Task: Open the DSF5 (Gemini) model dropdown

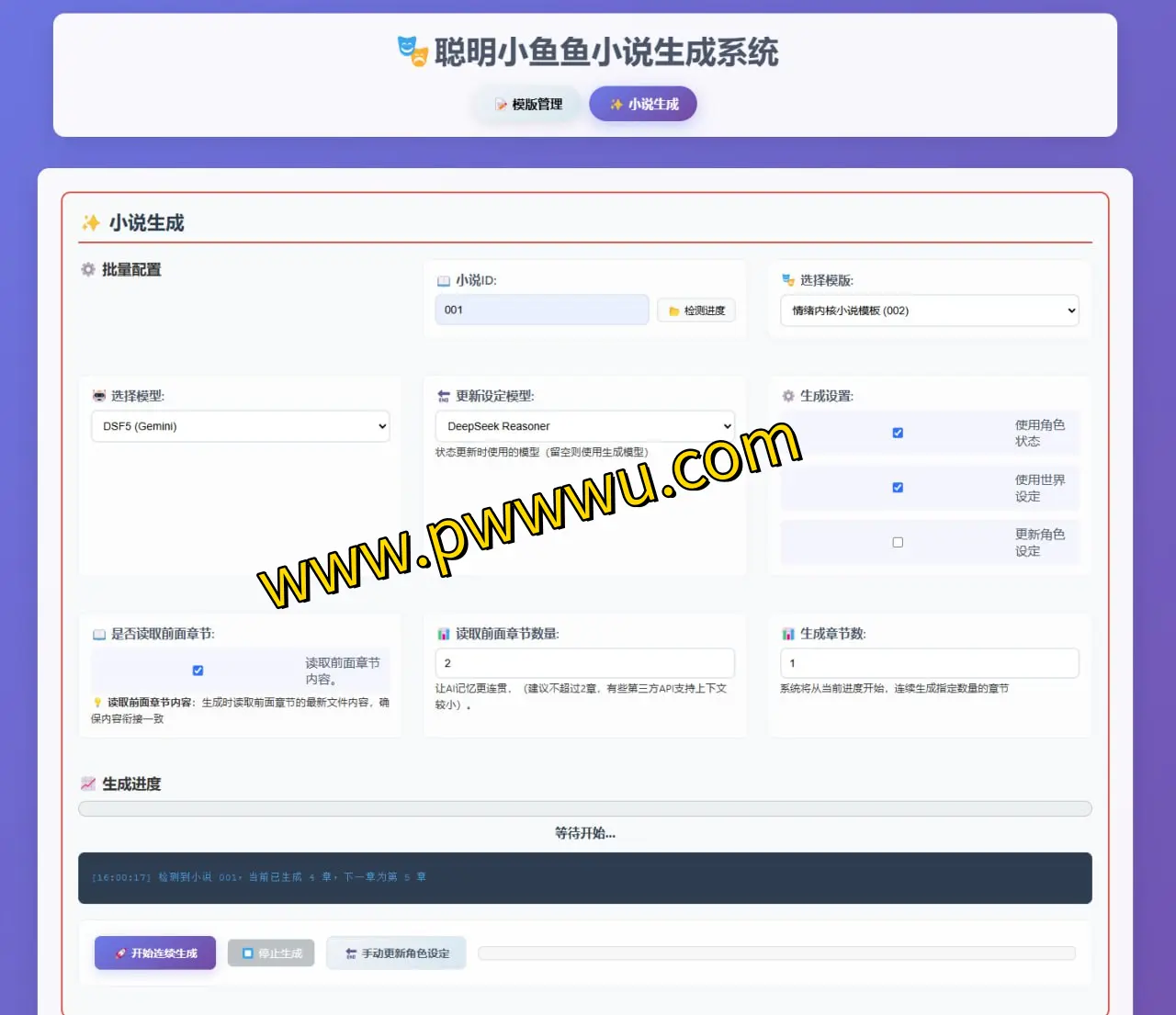Action: (x=240, y=425)
